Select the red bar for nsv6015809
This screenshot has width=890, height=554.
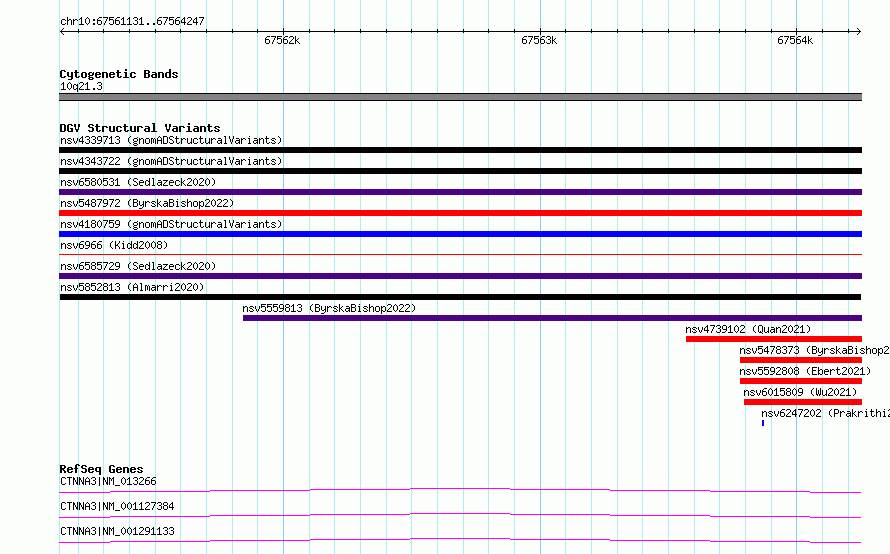click(x=803, y=402)
